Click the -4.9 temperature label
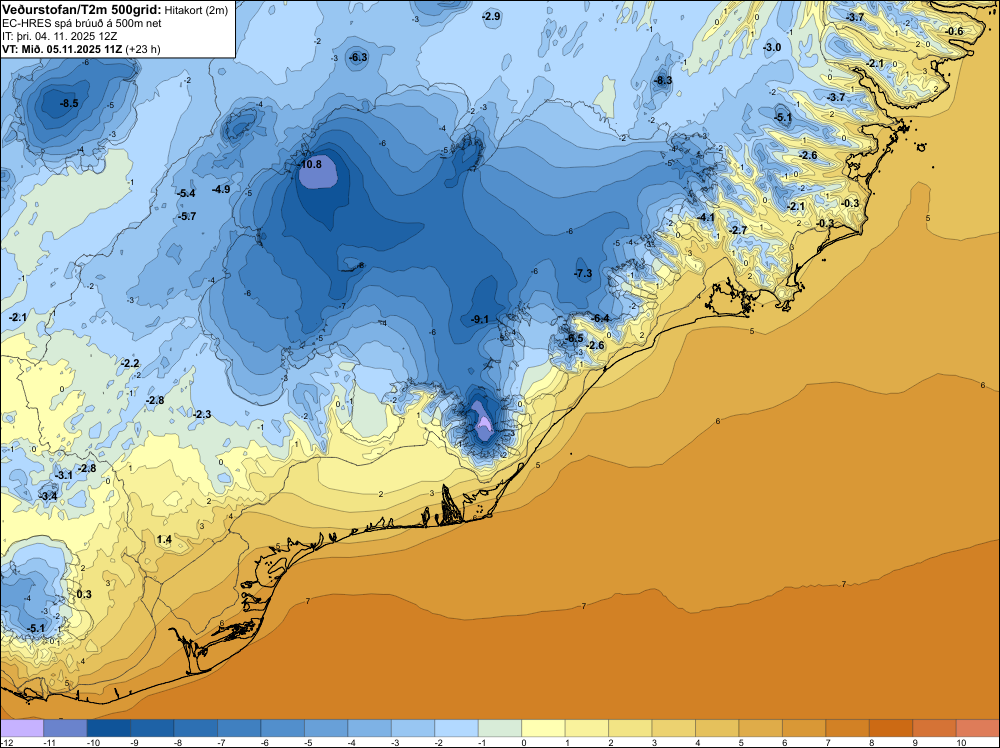The width and height of the screenshot is (1000, 748). pyautogui.click(x=221, y=189)
